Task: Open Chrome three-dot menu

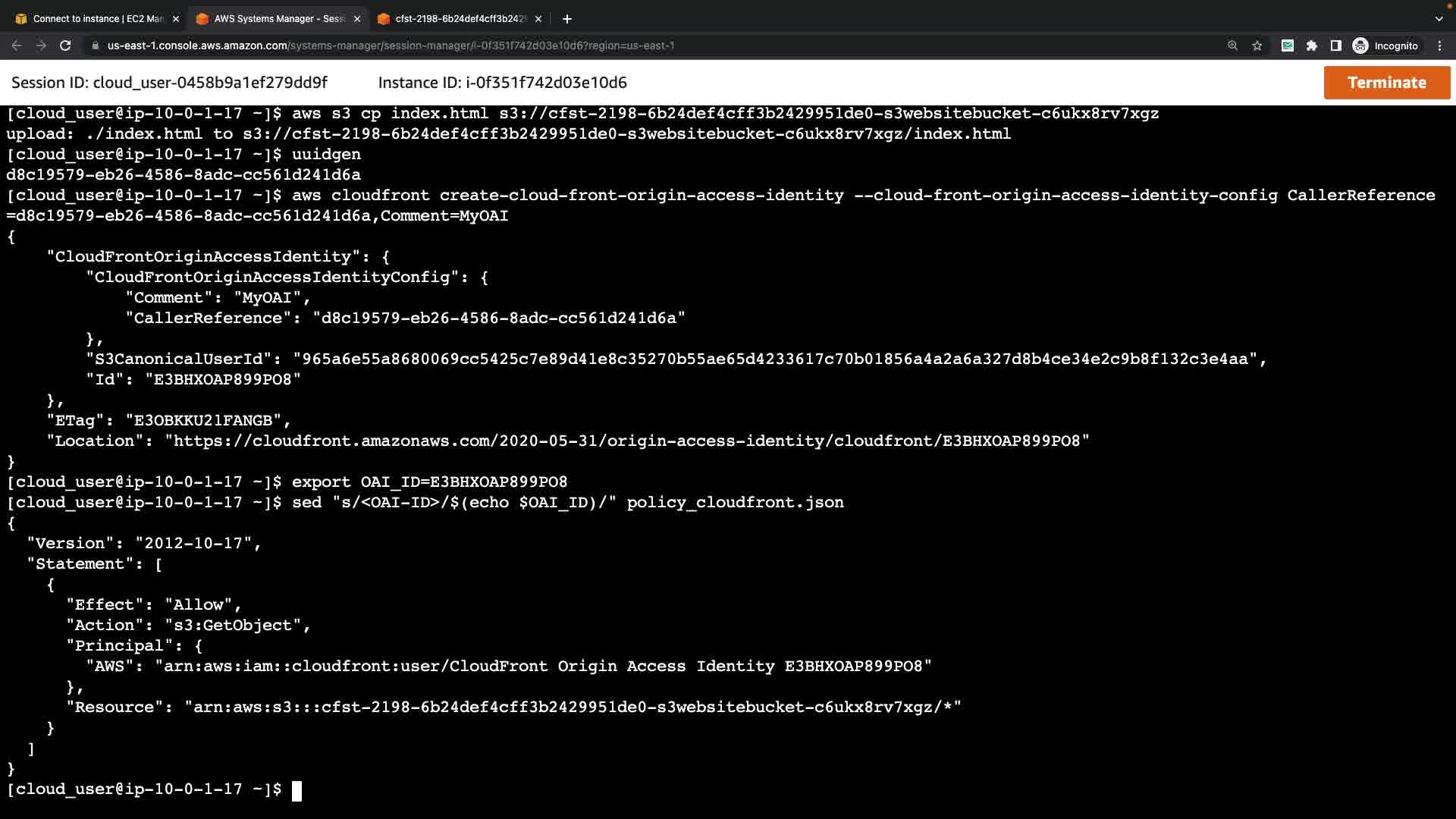Action: [1440, 45]
